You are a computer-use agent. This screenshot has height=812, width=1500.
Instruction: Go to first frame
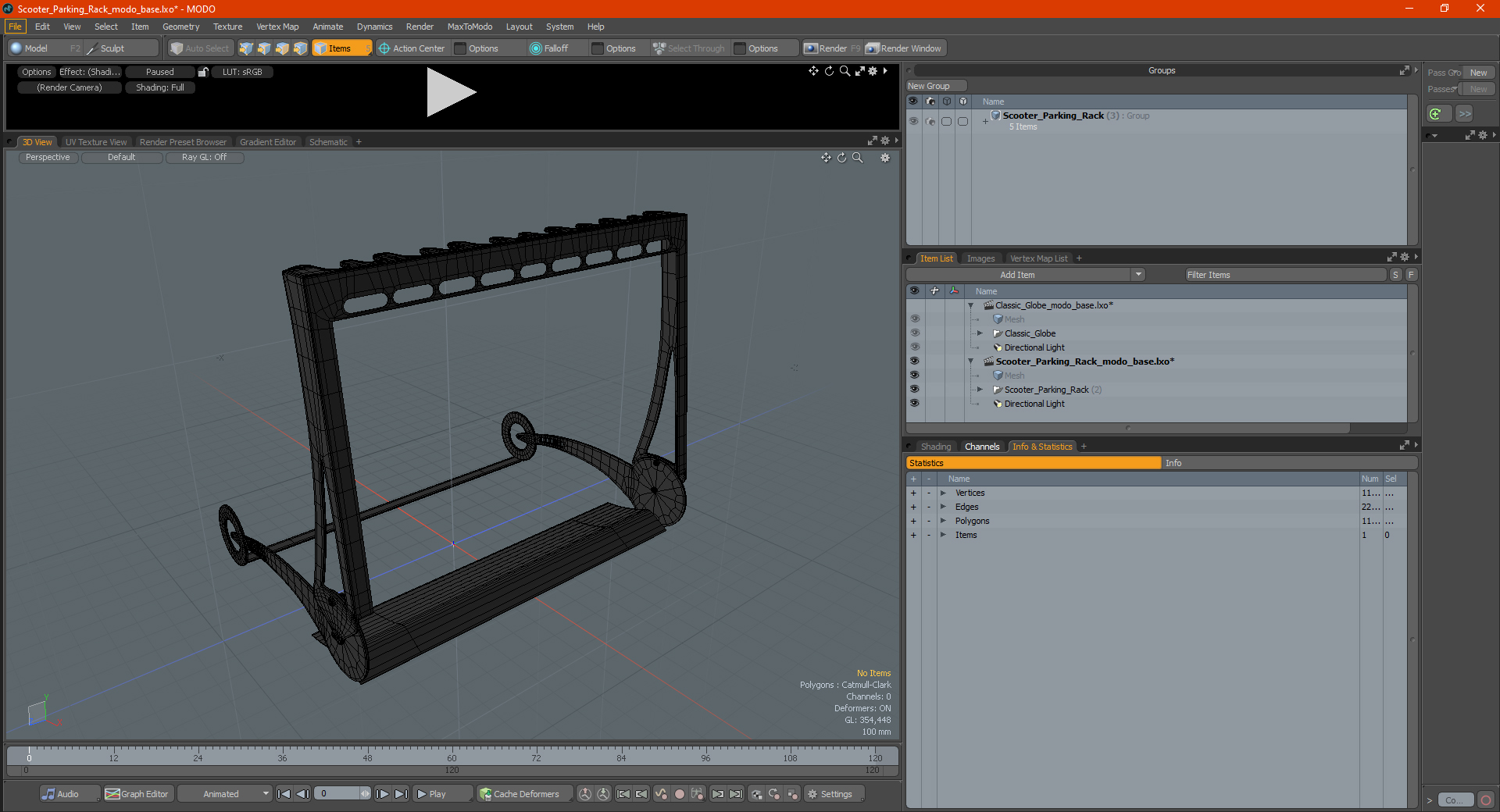point(284,794)
